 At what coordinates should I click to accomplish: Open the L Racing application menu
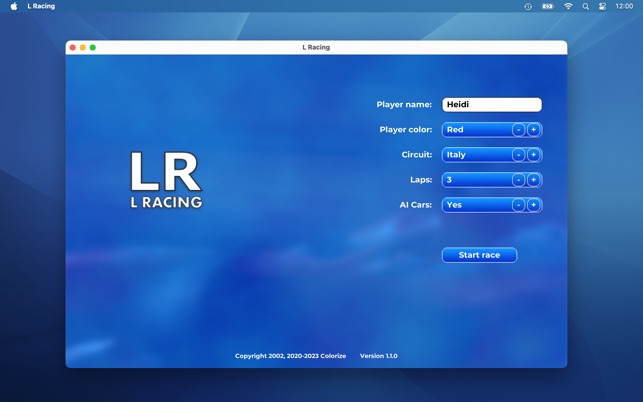pos(41,6)
